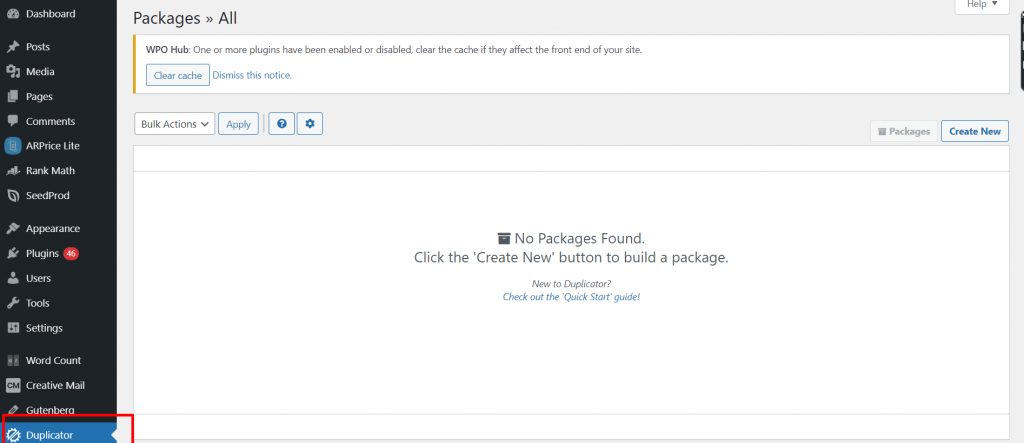The width and height of the screenshot is (1024, 443).
Task: Click the 'New to Duplicator?' text
Action: [571, 284]
